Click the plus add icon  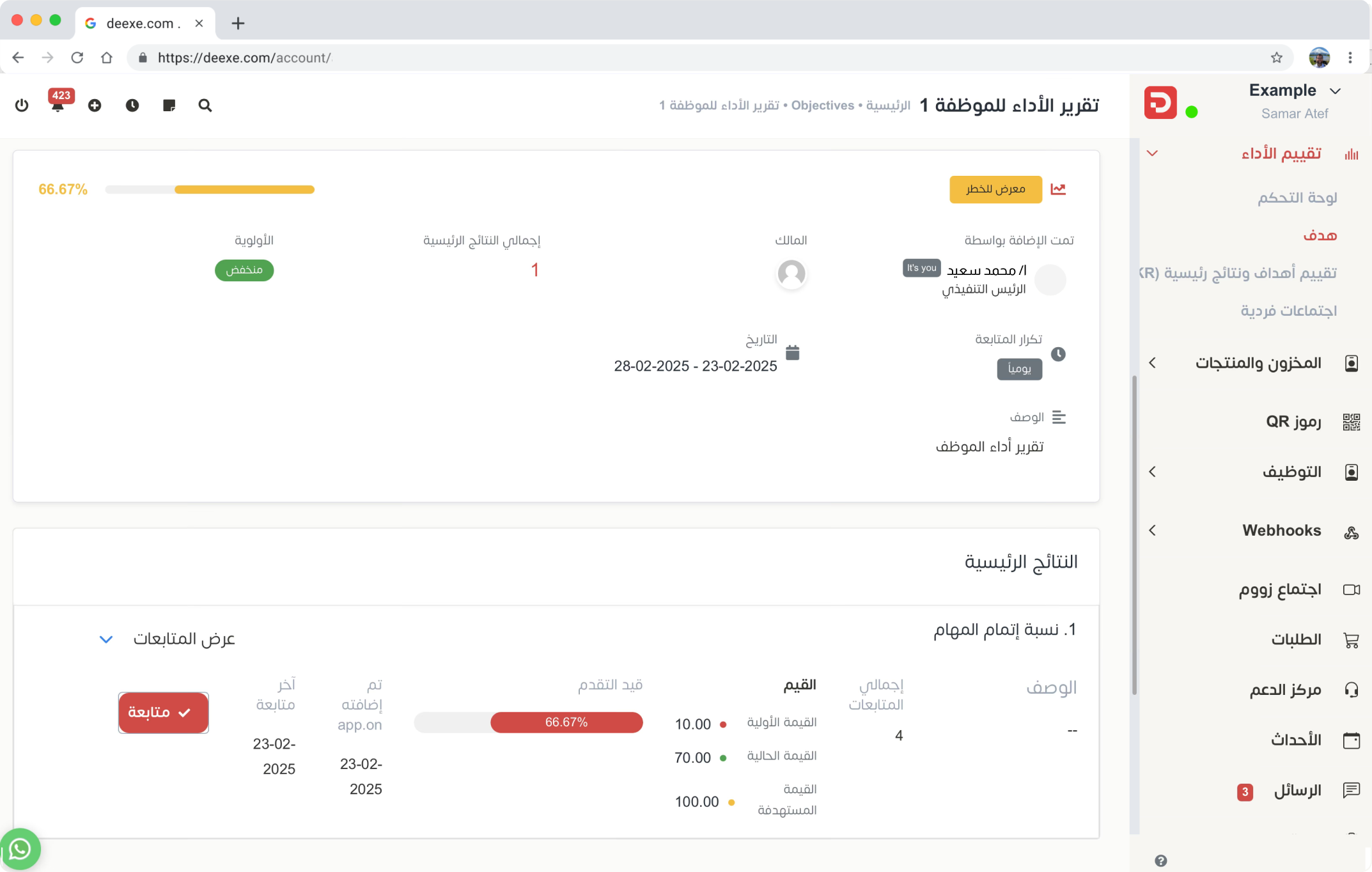tap(95, 105)
